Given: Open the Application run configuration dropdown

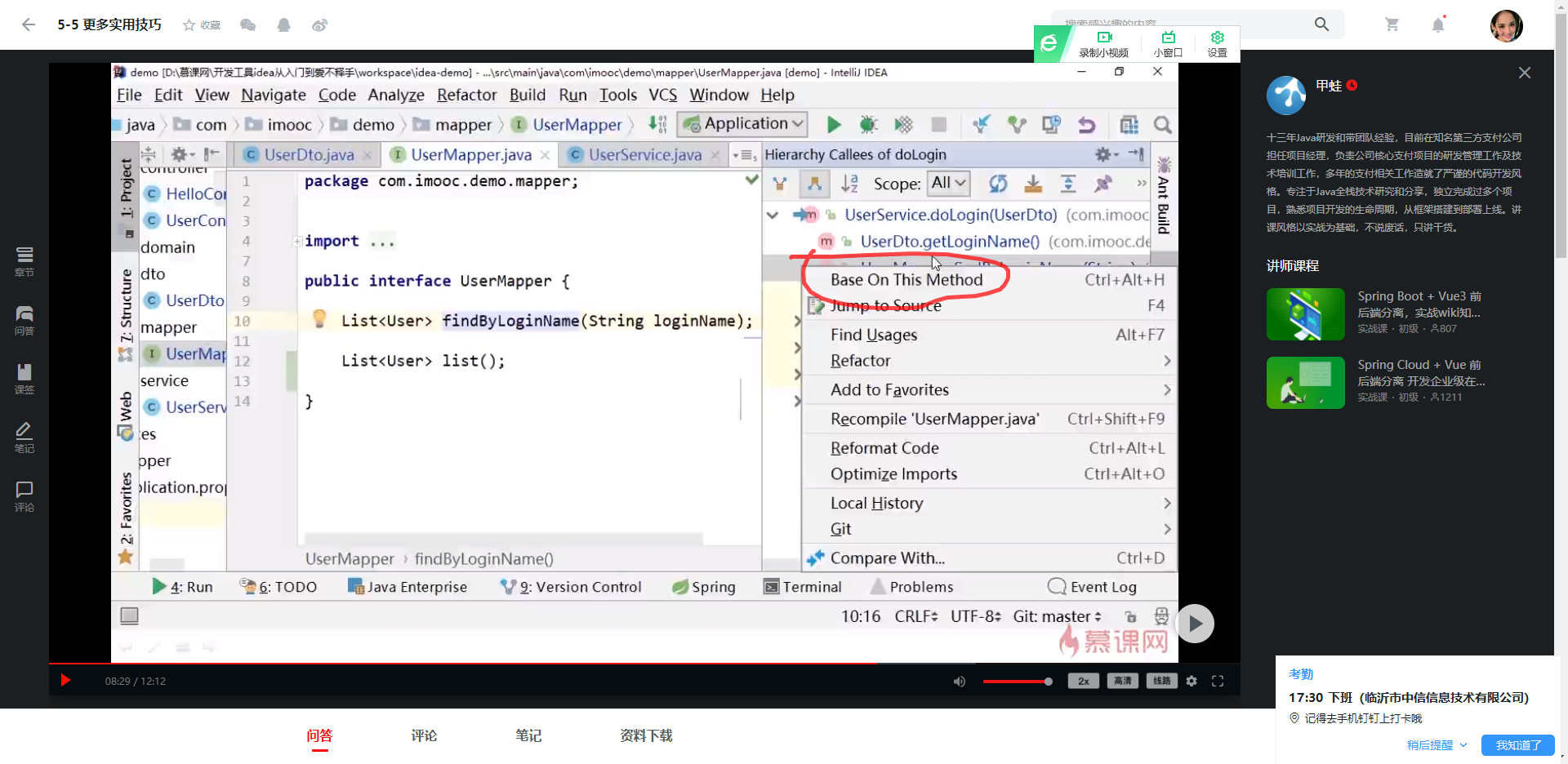Looking at the screenshot, I should (742, 124).
